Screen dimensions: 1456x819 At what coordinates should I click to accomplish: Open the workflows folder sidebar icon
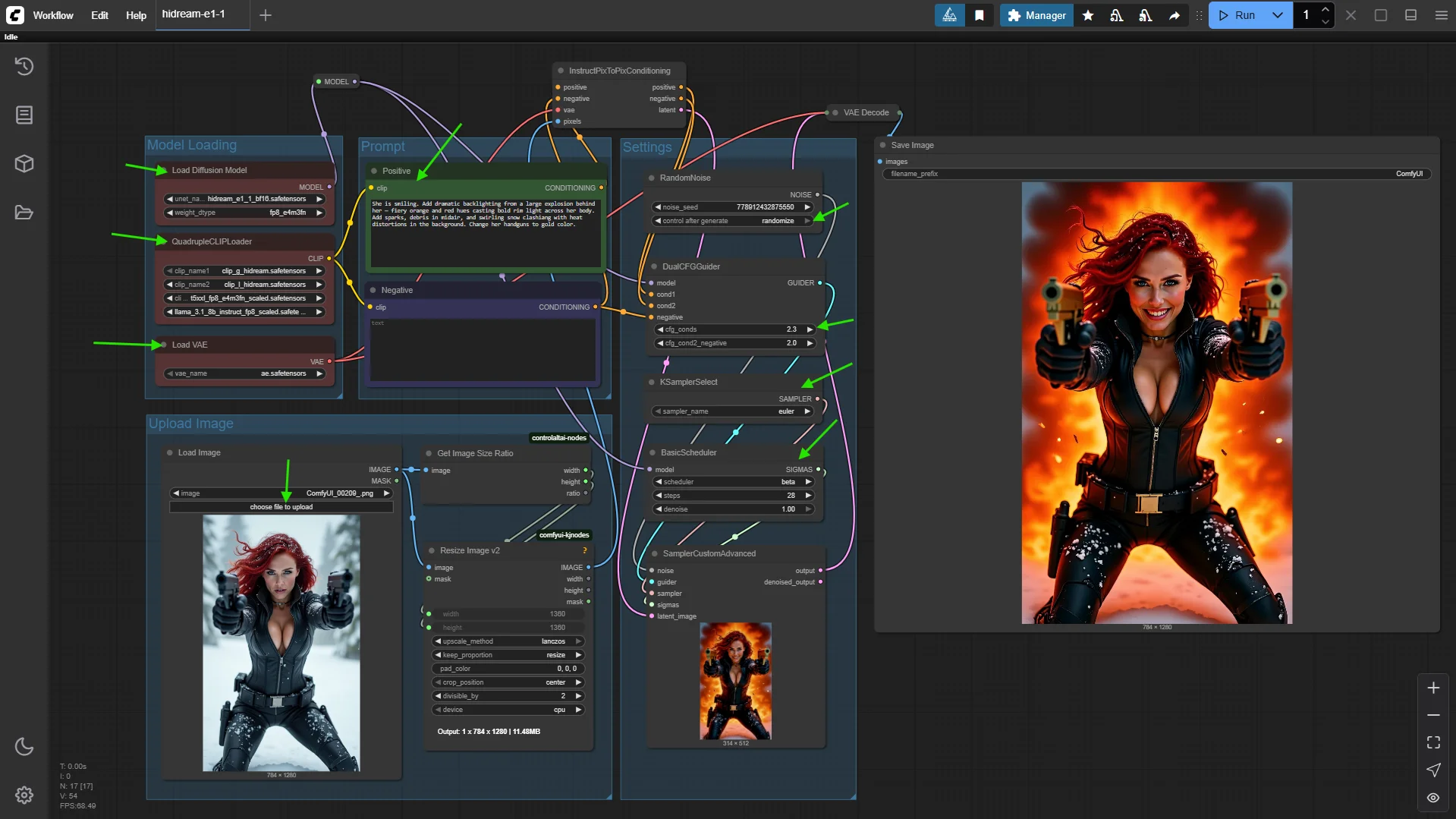24,213
